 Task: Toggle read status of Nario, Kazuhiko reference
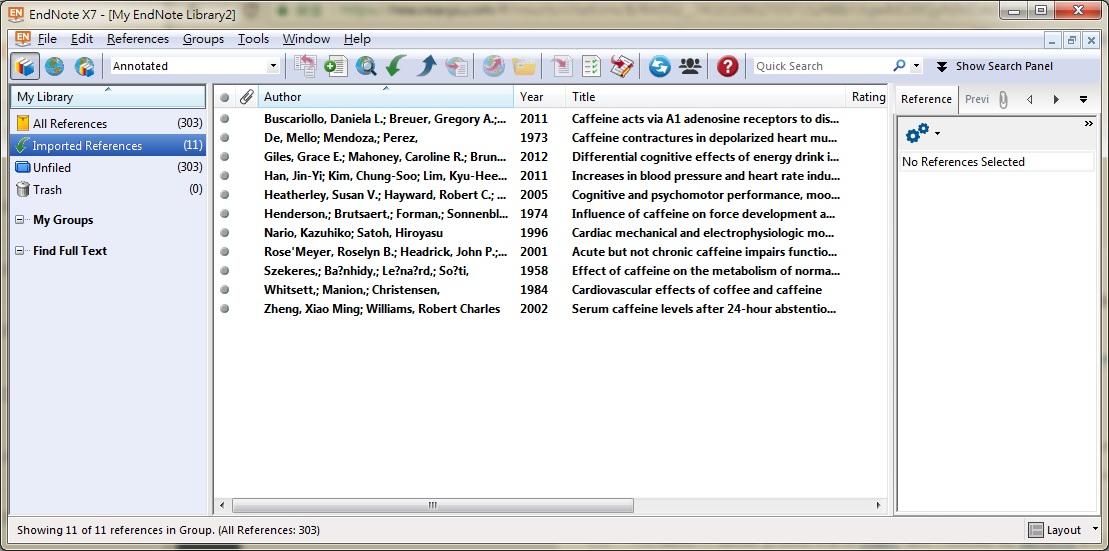click(224, 233)
